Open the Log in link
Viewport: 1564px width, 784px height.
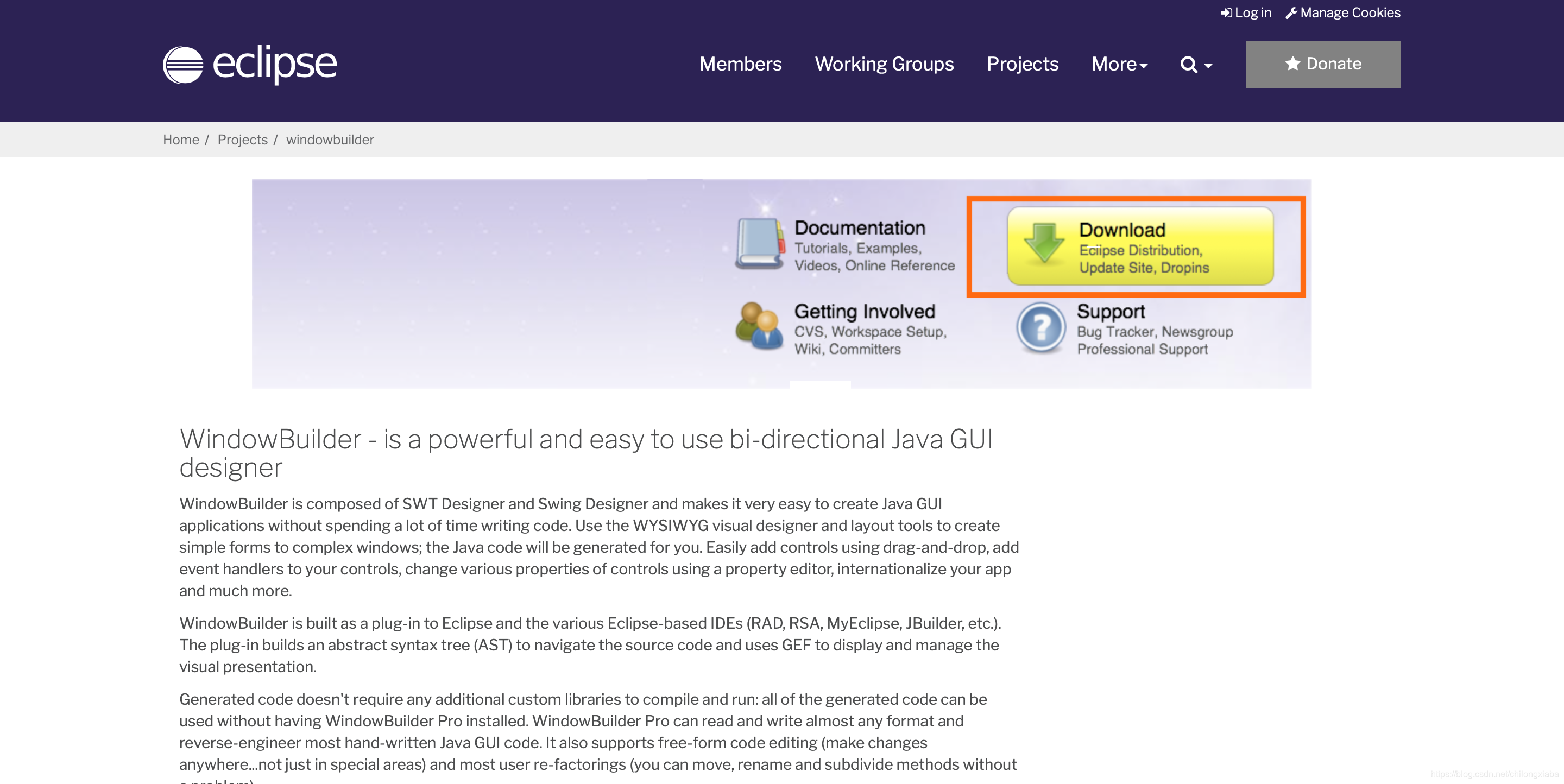click(1246, 12)
